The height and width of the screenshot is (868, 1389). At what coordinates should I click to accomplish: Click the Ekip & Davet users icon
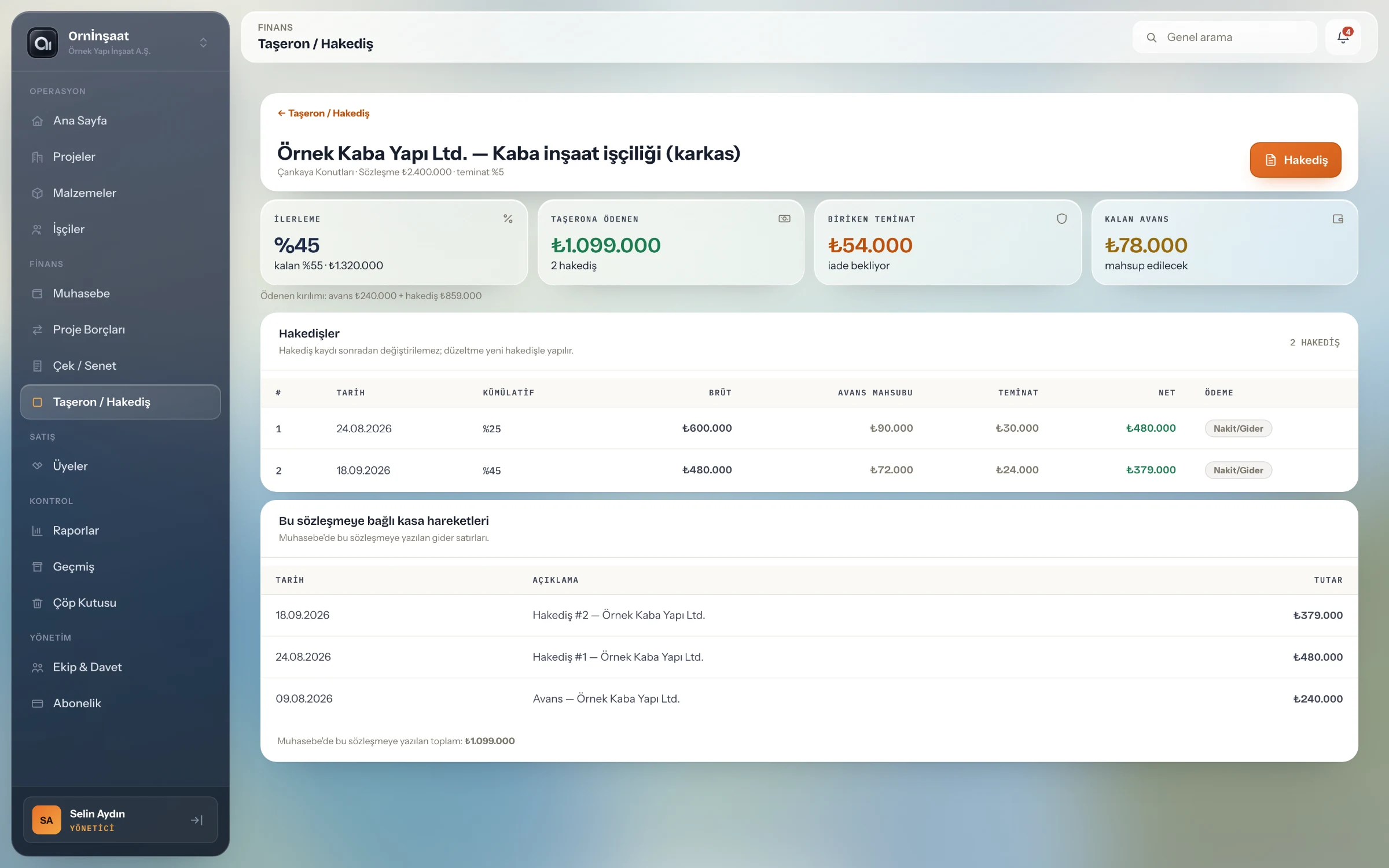[38, 667]
